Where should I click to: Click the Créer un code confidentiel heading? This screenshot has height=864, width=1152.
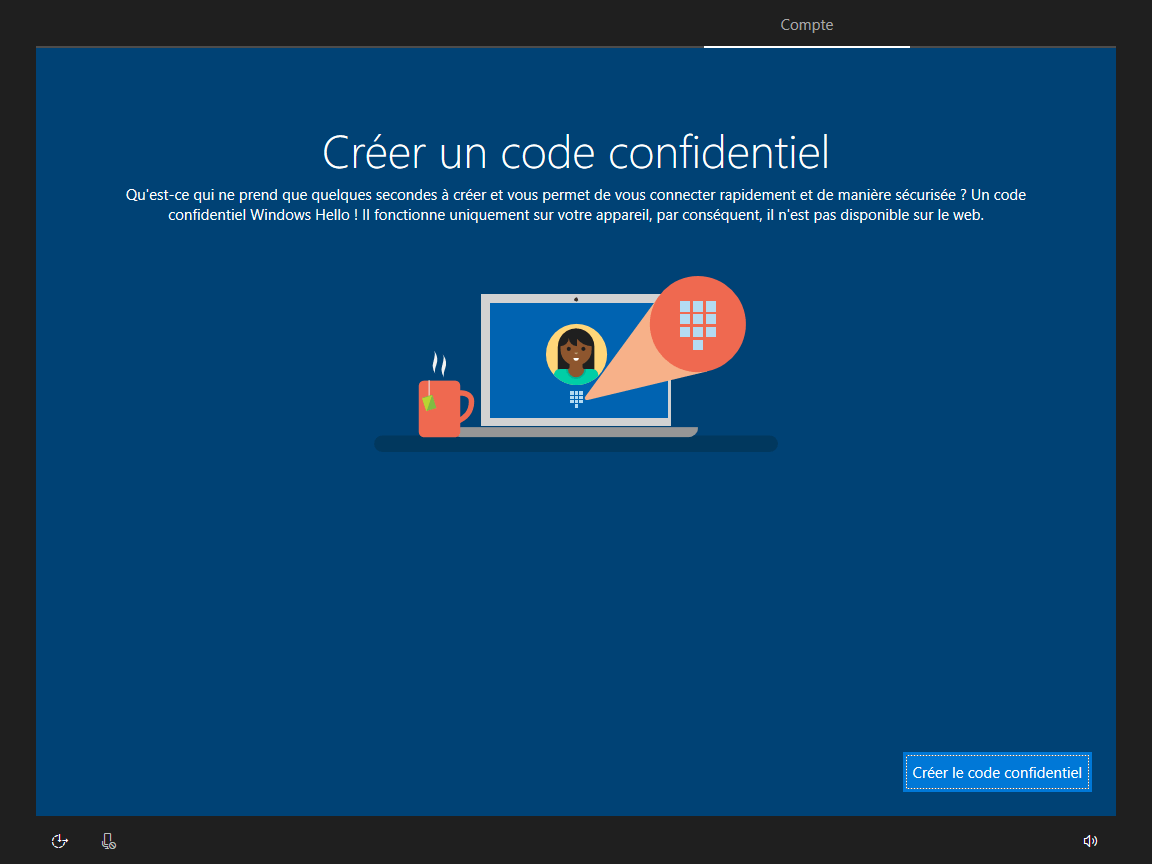[x=576, y=153]
